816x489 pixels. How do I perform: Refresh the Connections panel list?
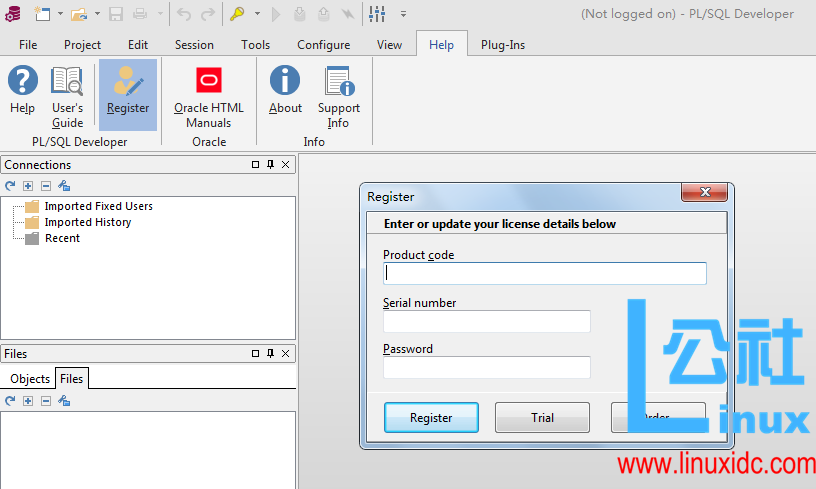[x=10, y=186]
